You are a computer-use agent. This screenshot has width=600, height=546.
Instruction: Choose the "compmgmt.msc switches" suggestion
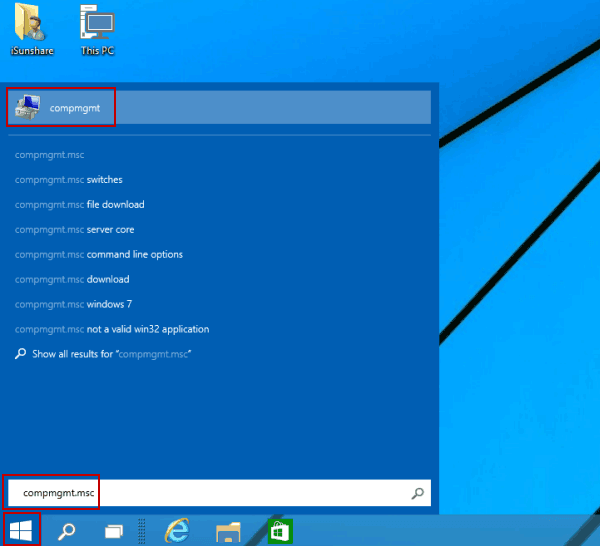tap(68, 180)
